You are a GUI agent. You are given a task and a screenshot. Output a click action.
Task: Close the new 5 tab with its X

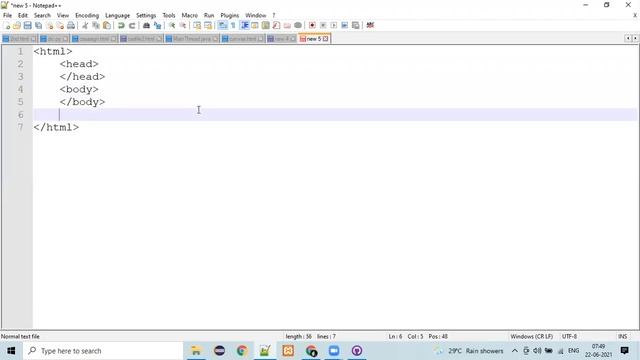point(325,39)
